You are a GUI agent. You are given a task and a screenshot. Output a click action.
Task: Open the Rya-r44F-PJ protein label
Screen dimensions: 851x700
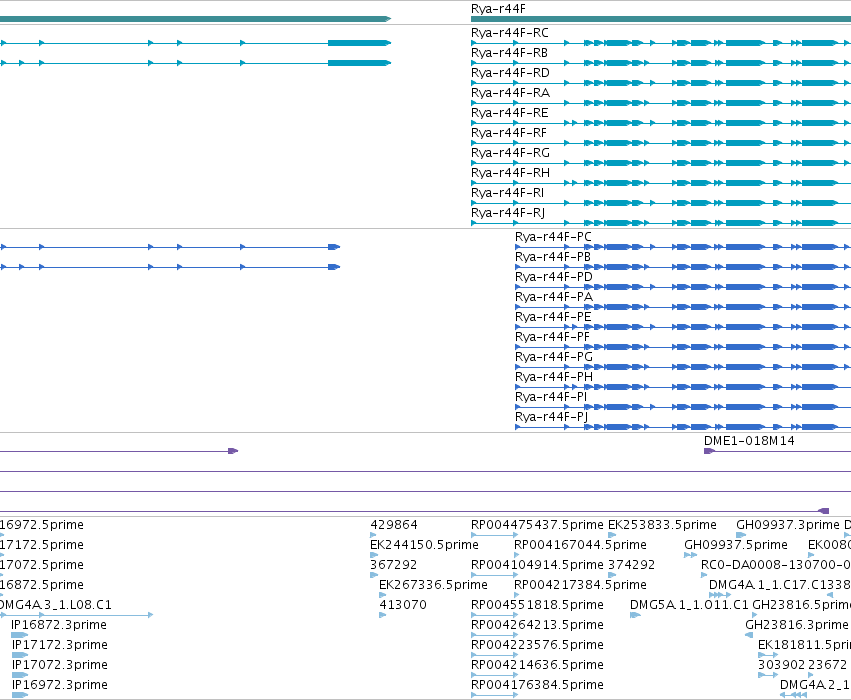[x=551, y=417]
